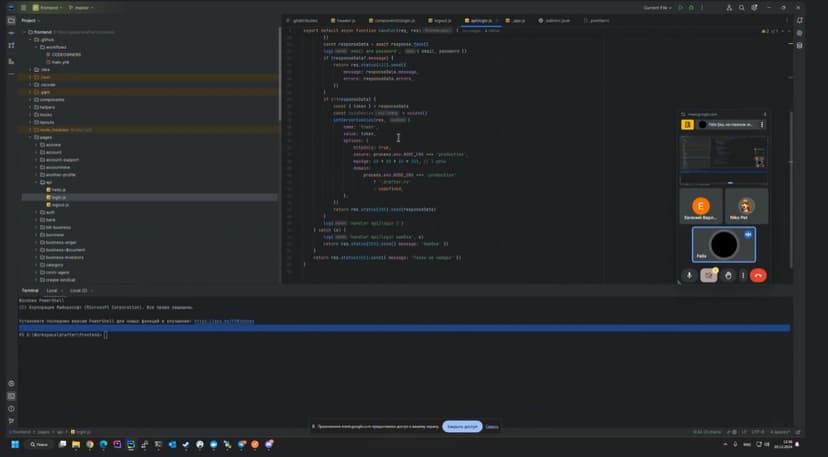The width and height of the screenshot is (828, 457).
Task: Select login.js in the project tree
Action: pos(58,197)
